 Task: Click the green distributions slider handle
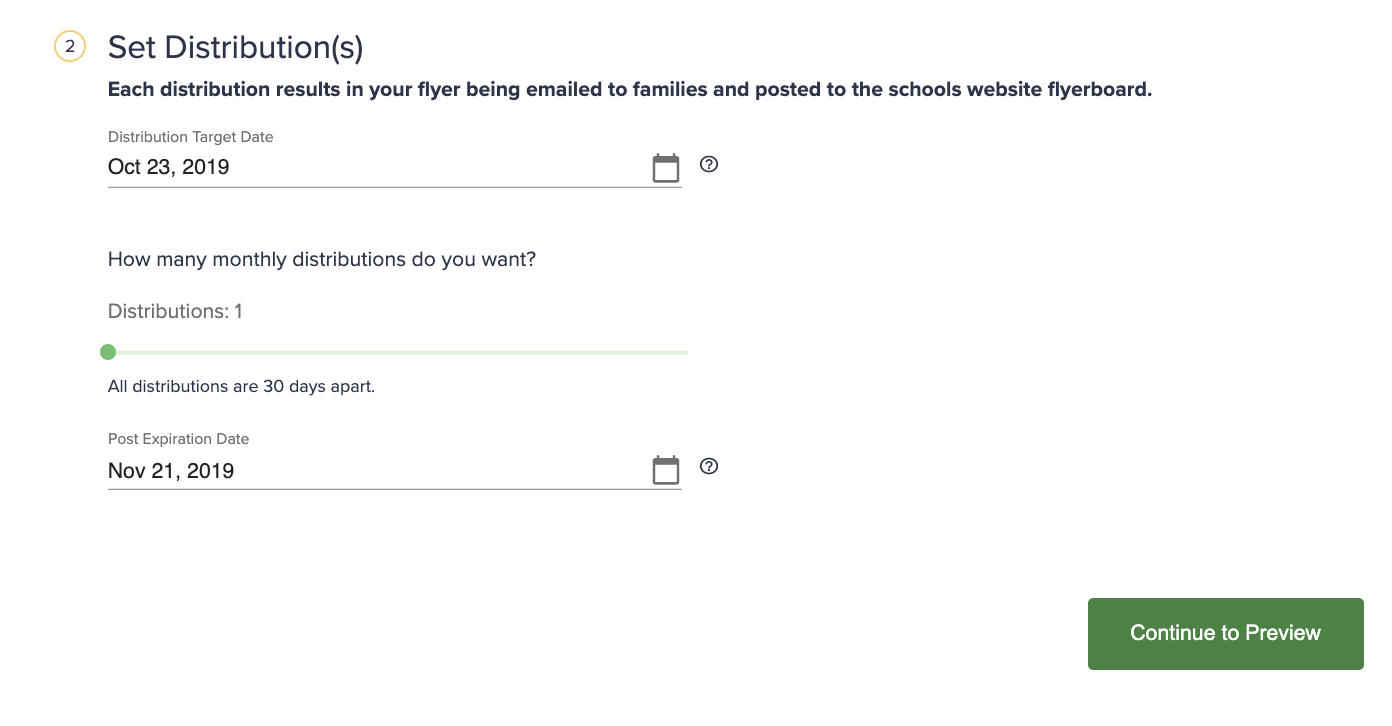[108, 352]
